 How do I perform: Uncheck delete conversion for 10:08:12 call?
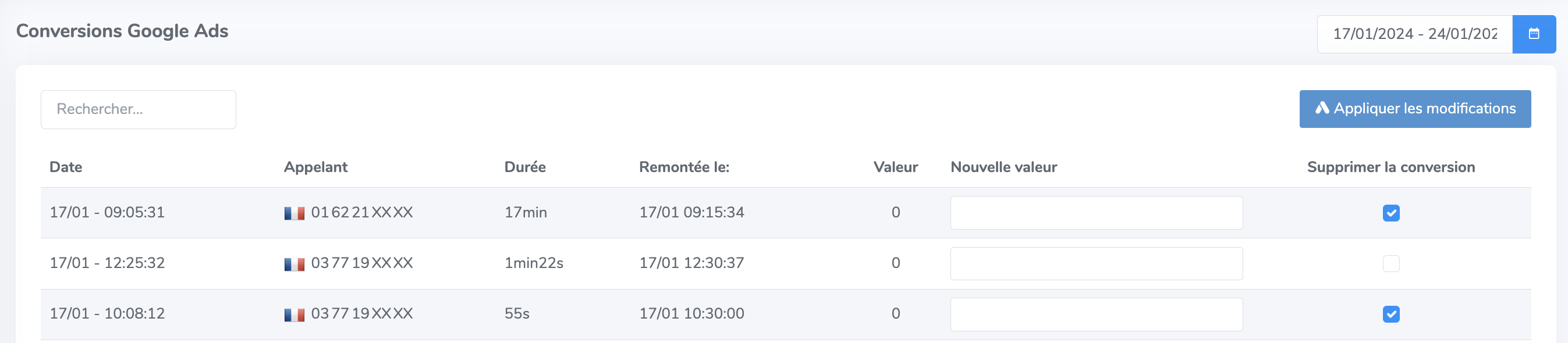1391,314
